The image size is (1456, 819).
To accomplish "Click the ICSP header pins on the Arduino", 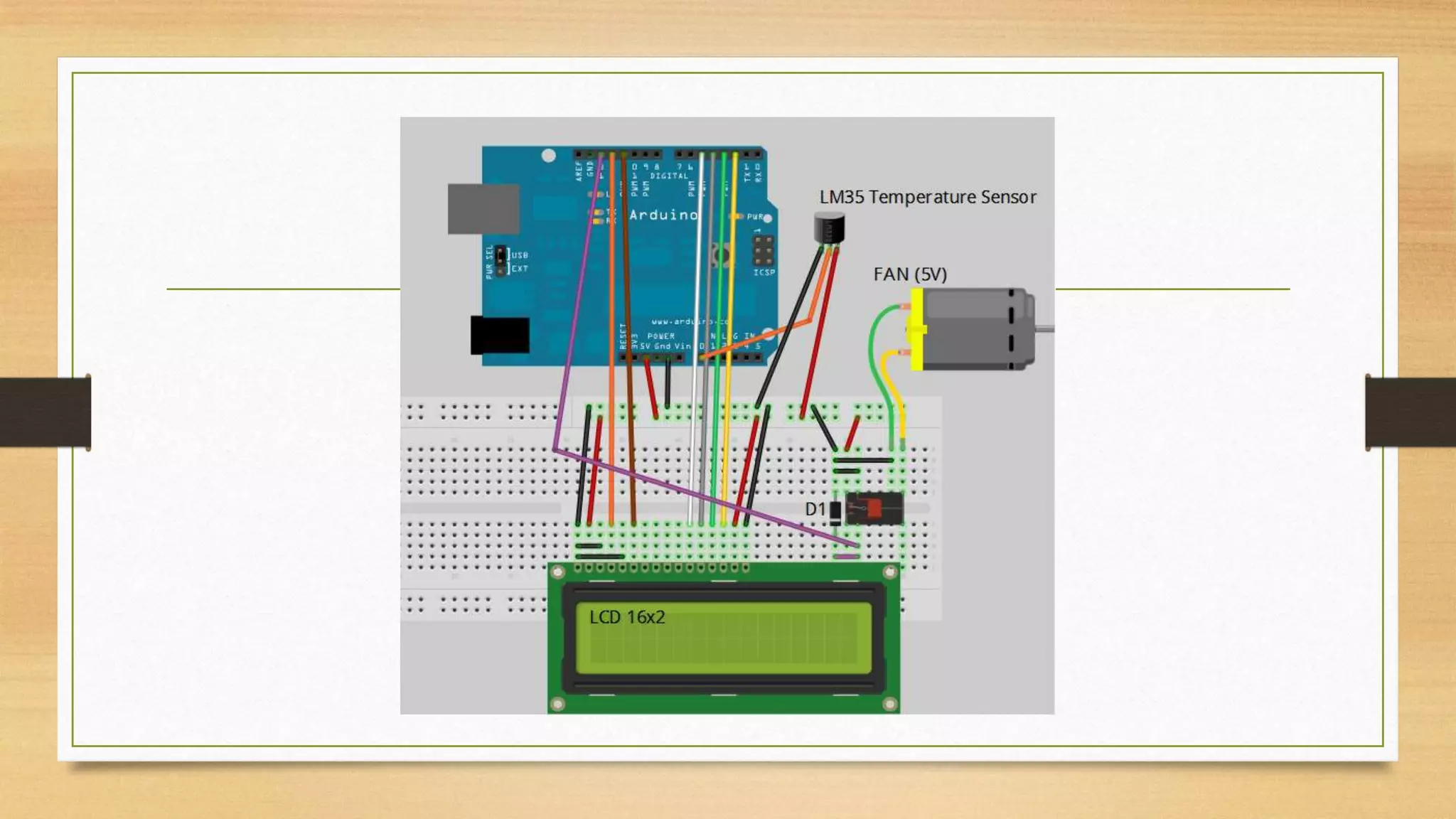I will (763, 251).
